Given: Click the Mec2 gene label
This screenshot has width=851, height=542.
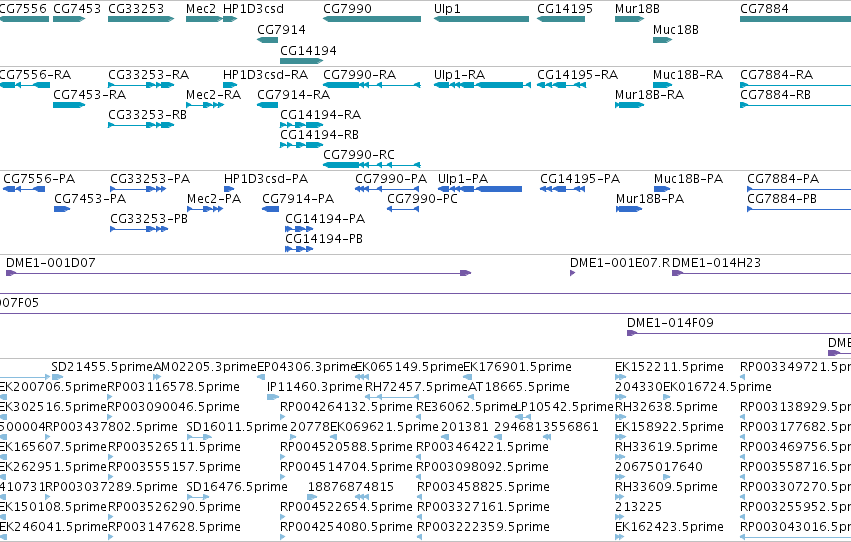Looking at the screenshot, I should (x=201, y=9).
